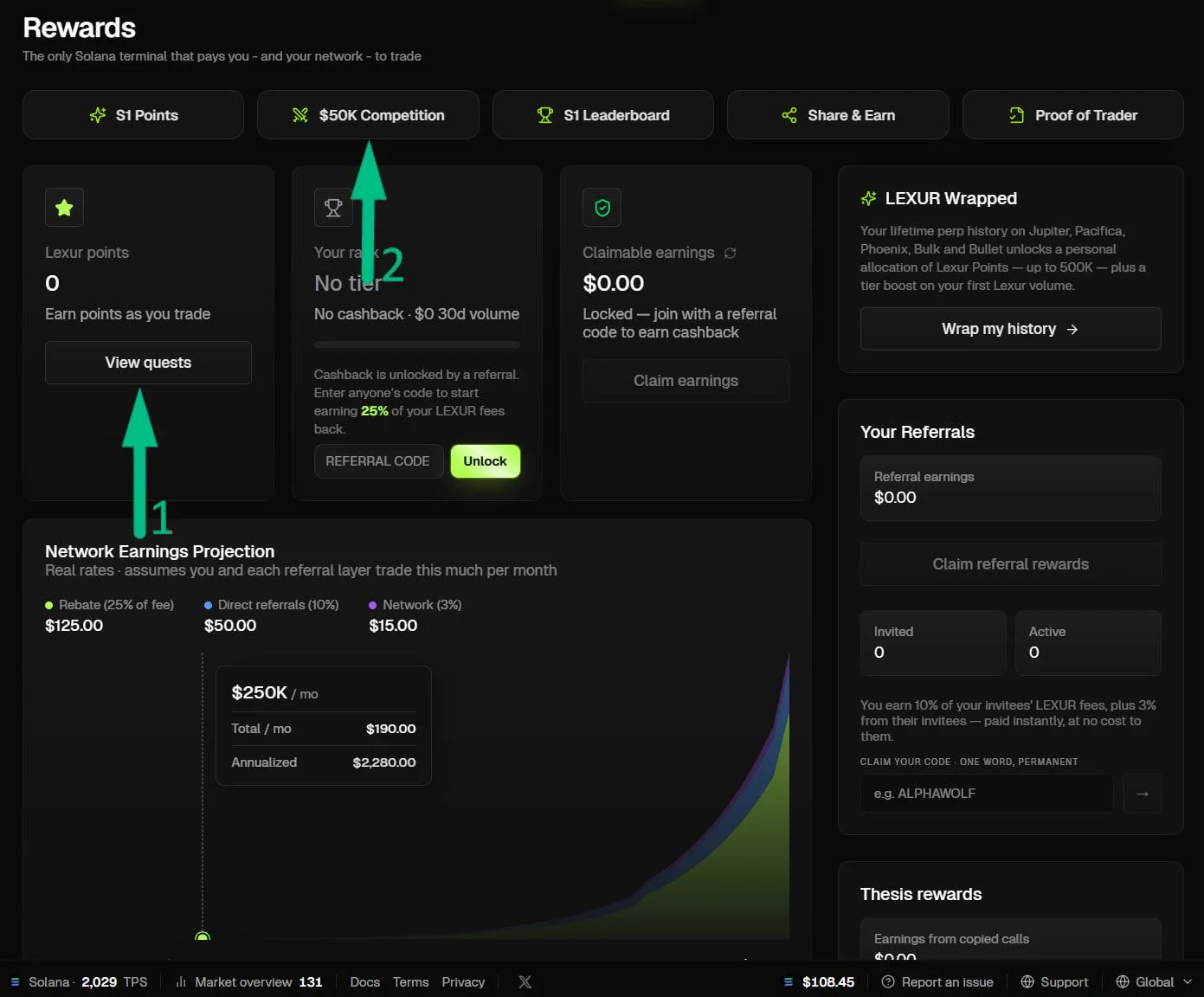Open the Terms link
Image resolution: width=1204 pixels, height=997 pixels.
[411, 982]
